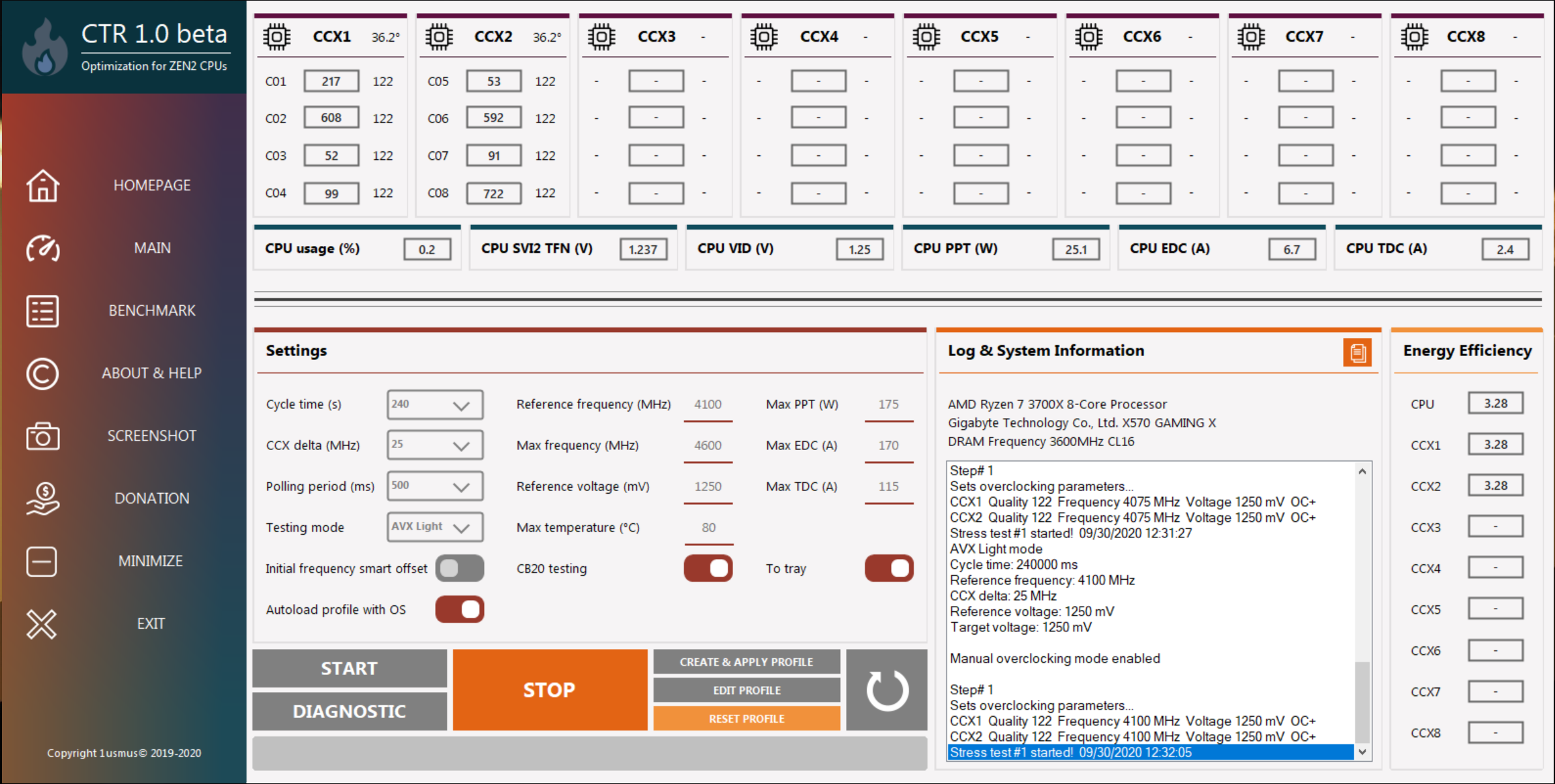Disable CB20 testing switch
The height and width of the screenshot is (784, 1555).
pos(708,568)
